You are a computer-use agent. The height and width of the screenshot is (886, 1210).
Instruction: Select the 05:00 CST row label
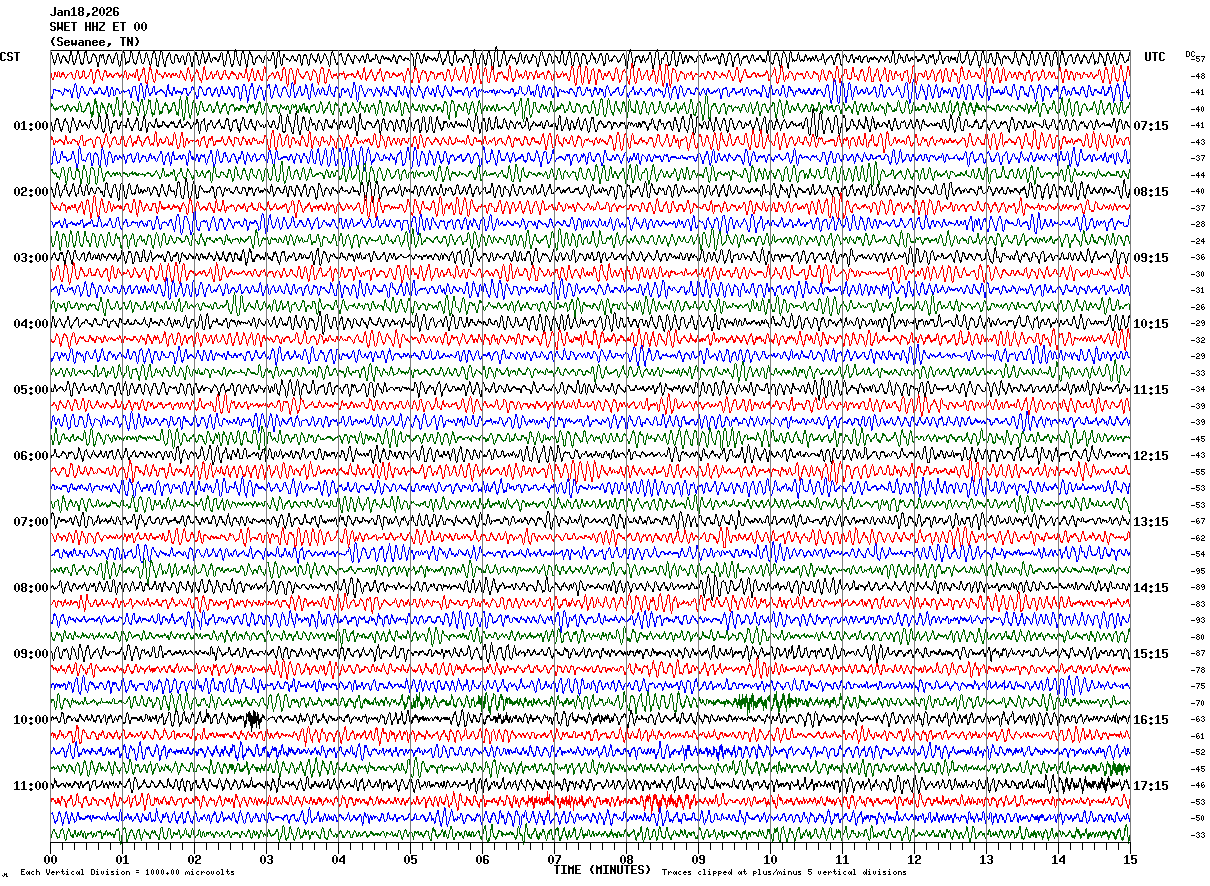point(31,390)
